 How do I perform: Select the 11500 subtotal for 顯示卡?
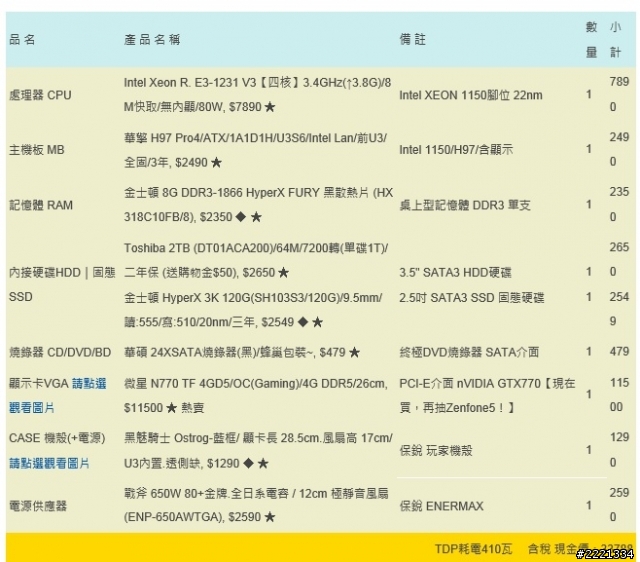click(619, 395)
